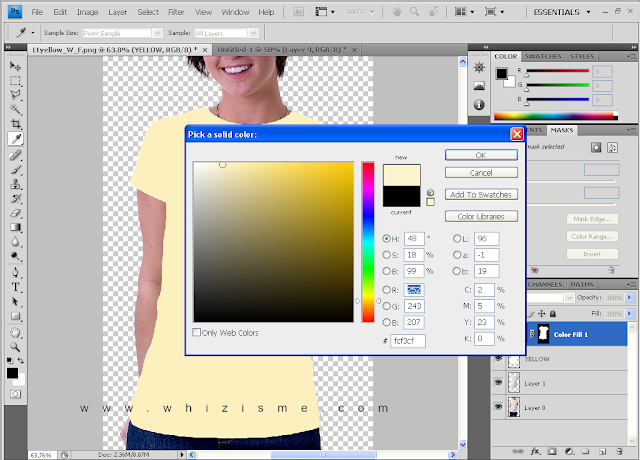Image resolution: width=640 pixels, height=460 pixels.
Task: Open the Filter menu
Action: pos(176,12)
